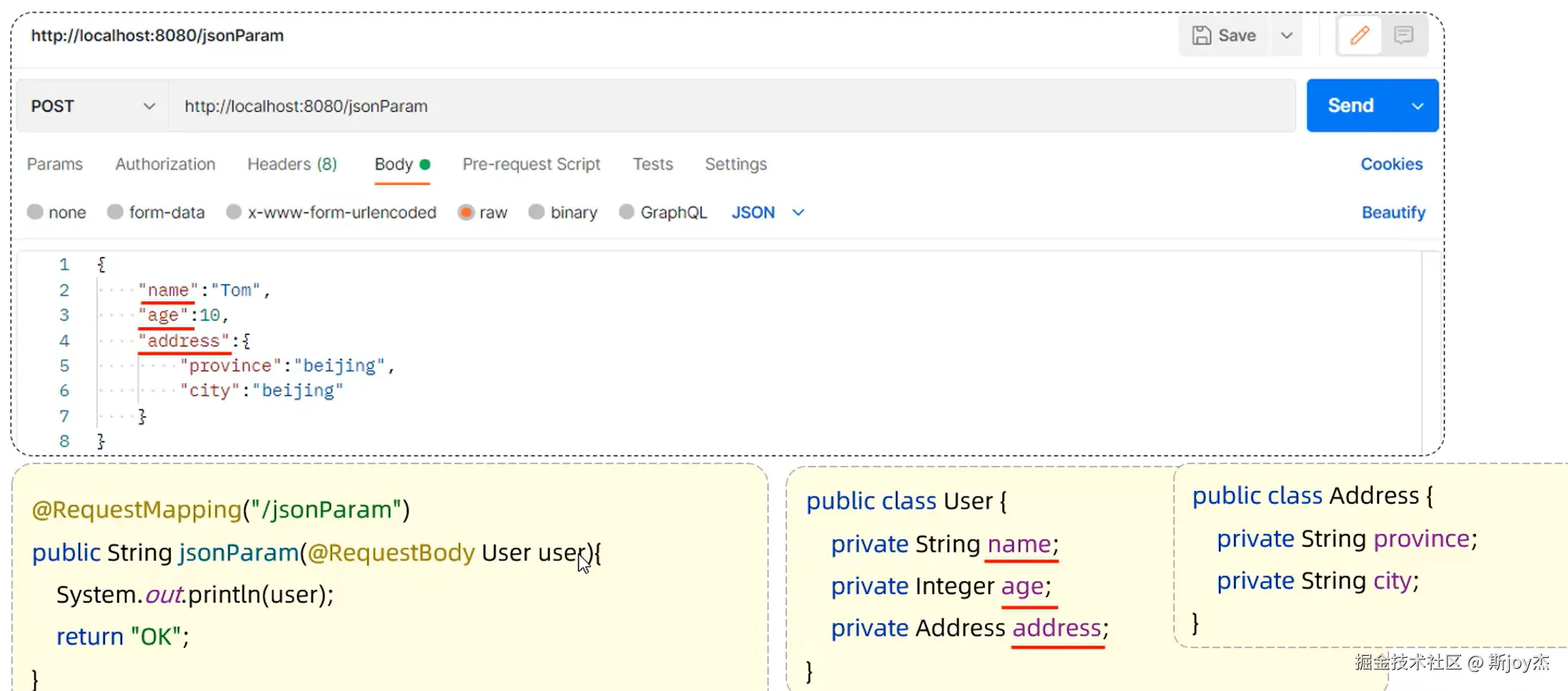Select the raw body option
Screen dimensions: 1568x691
467,212
